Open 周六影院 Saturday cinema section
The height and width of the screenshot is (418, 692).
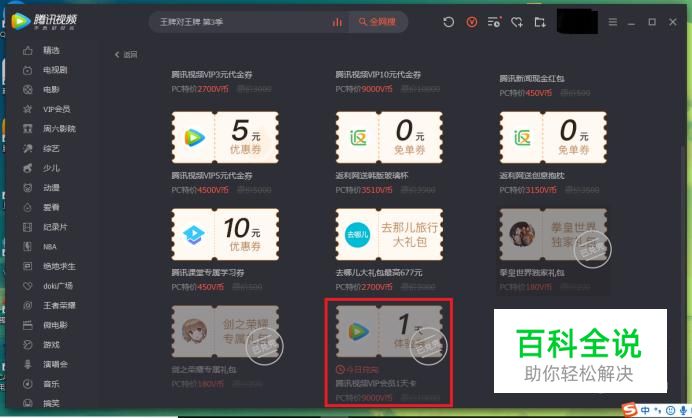pos(59,129)
